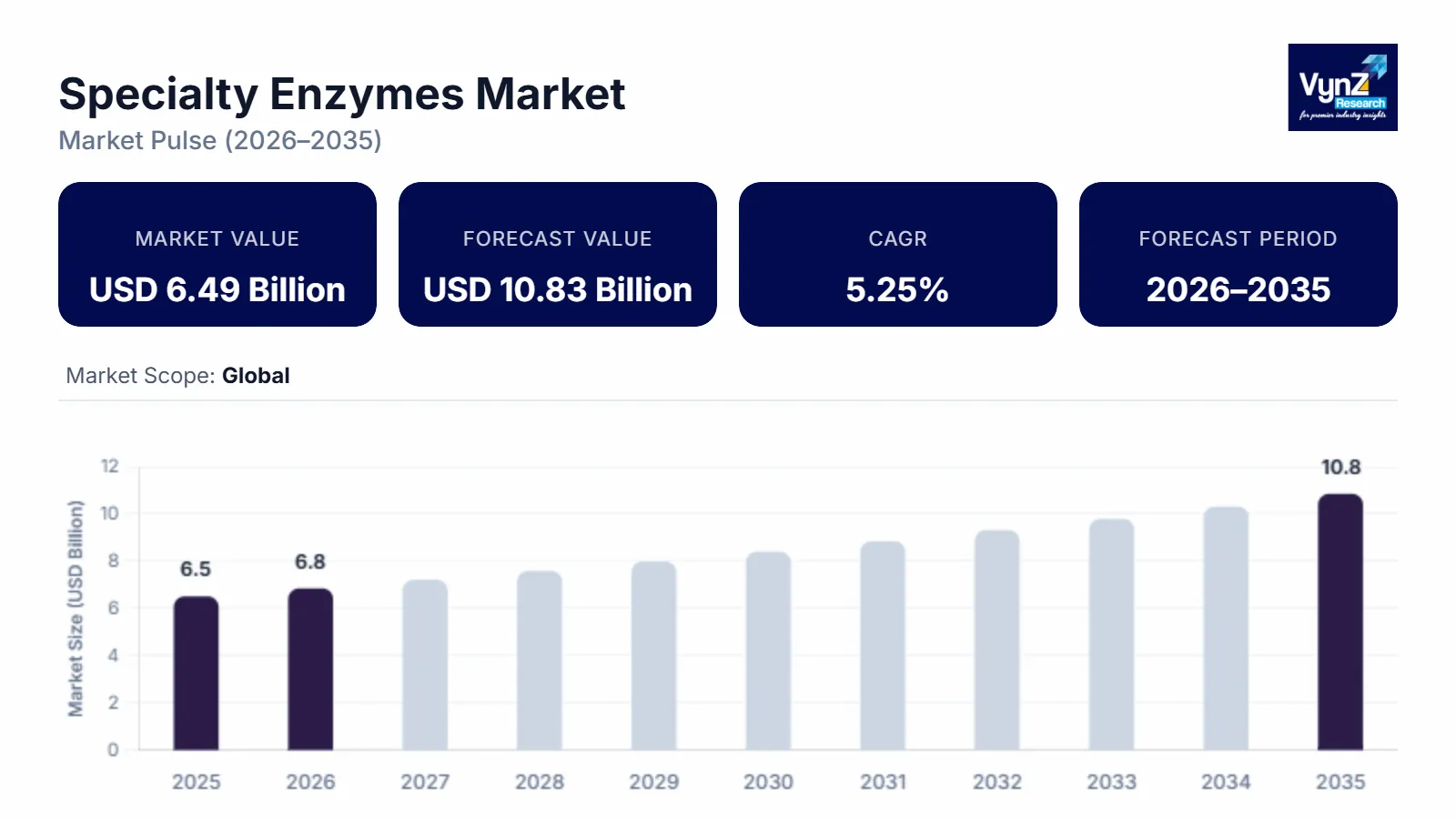Click the light gray 2027 bar
This screenshot has width=1456, height=819.
click(425, 665)
